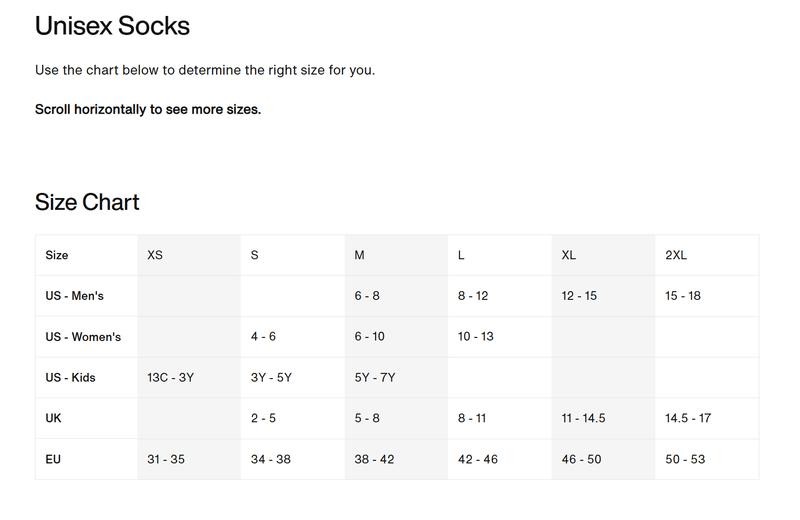Click the US - Men's row label
Image resolution: width=800 pixels, height=520 pixels.
75,296
